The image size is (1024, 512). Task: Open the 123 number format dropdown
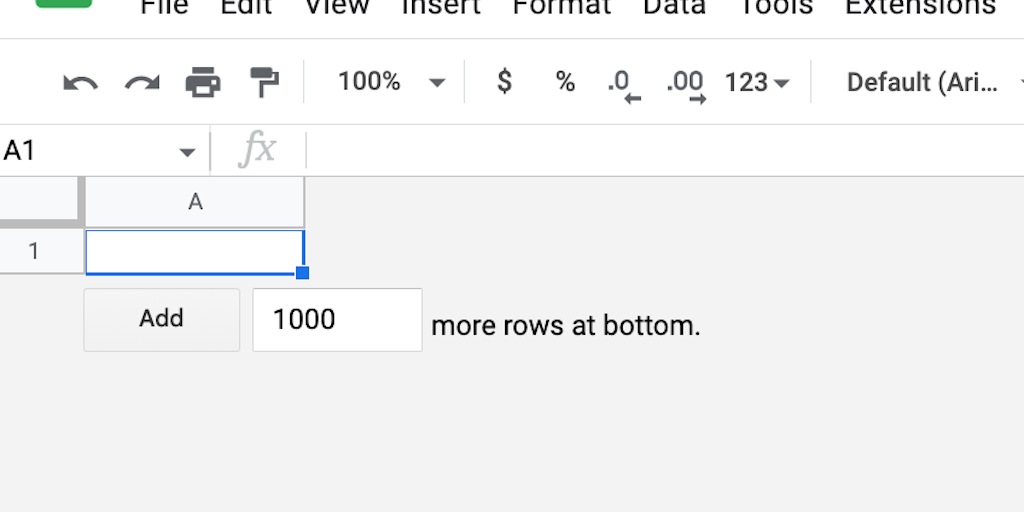pyautogui.click(x=757, y=82)
